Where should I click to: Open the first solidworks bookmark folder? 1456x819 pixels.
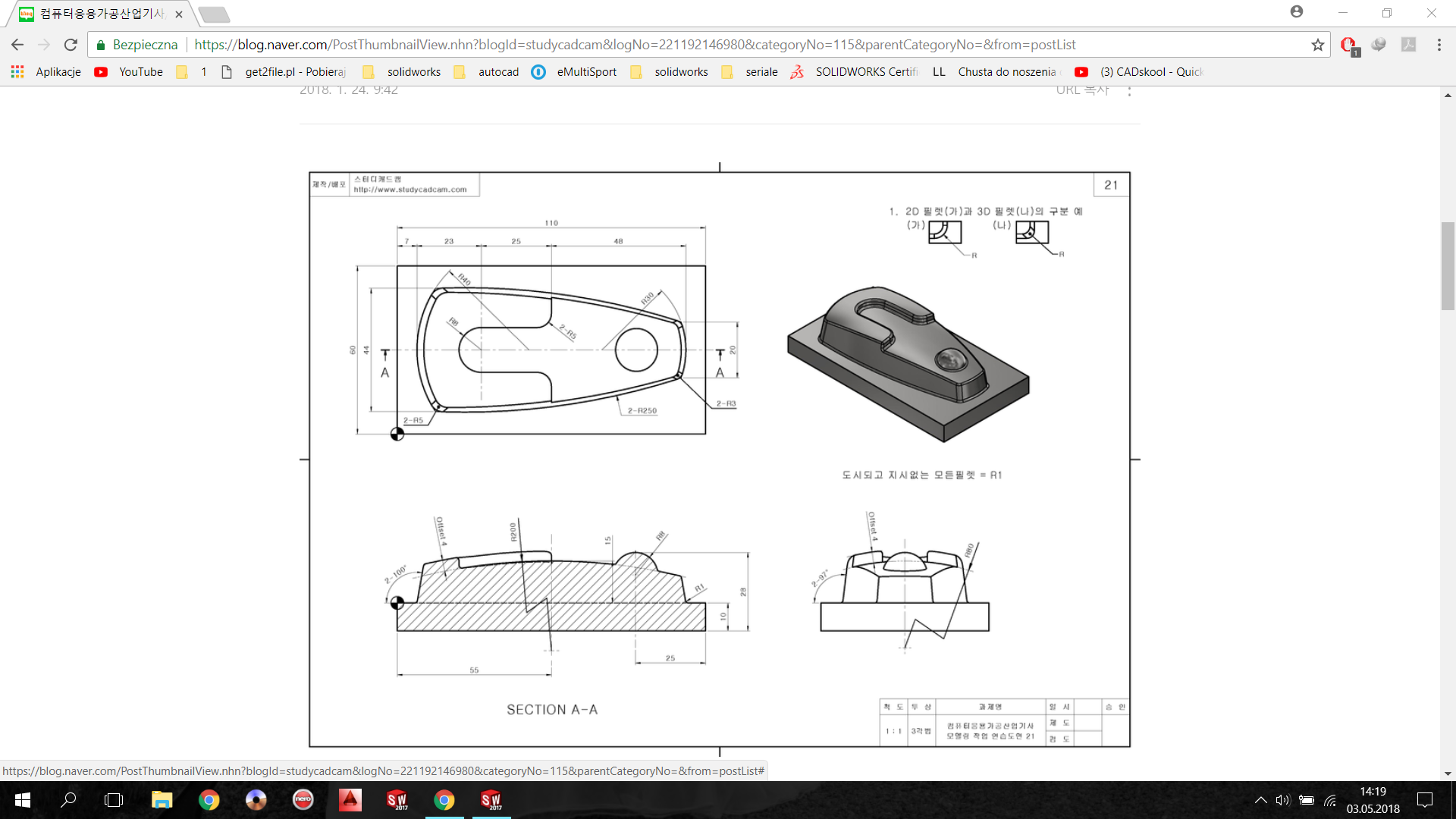click(402, 72)
